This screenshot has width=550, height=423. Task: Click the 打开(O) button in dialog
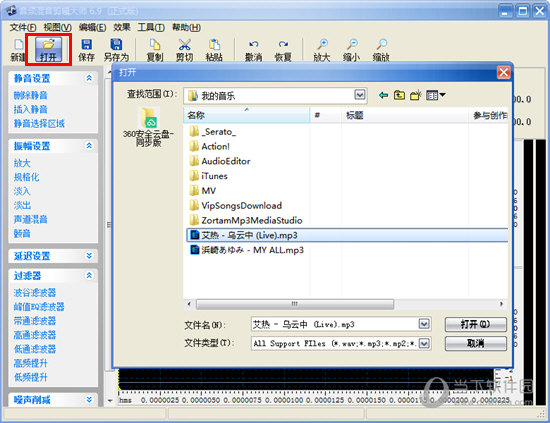pyautogui.click(x=476, y=324)
